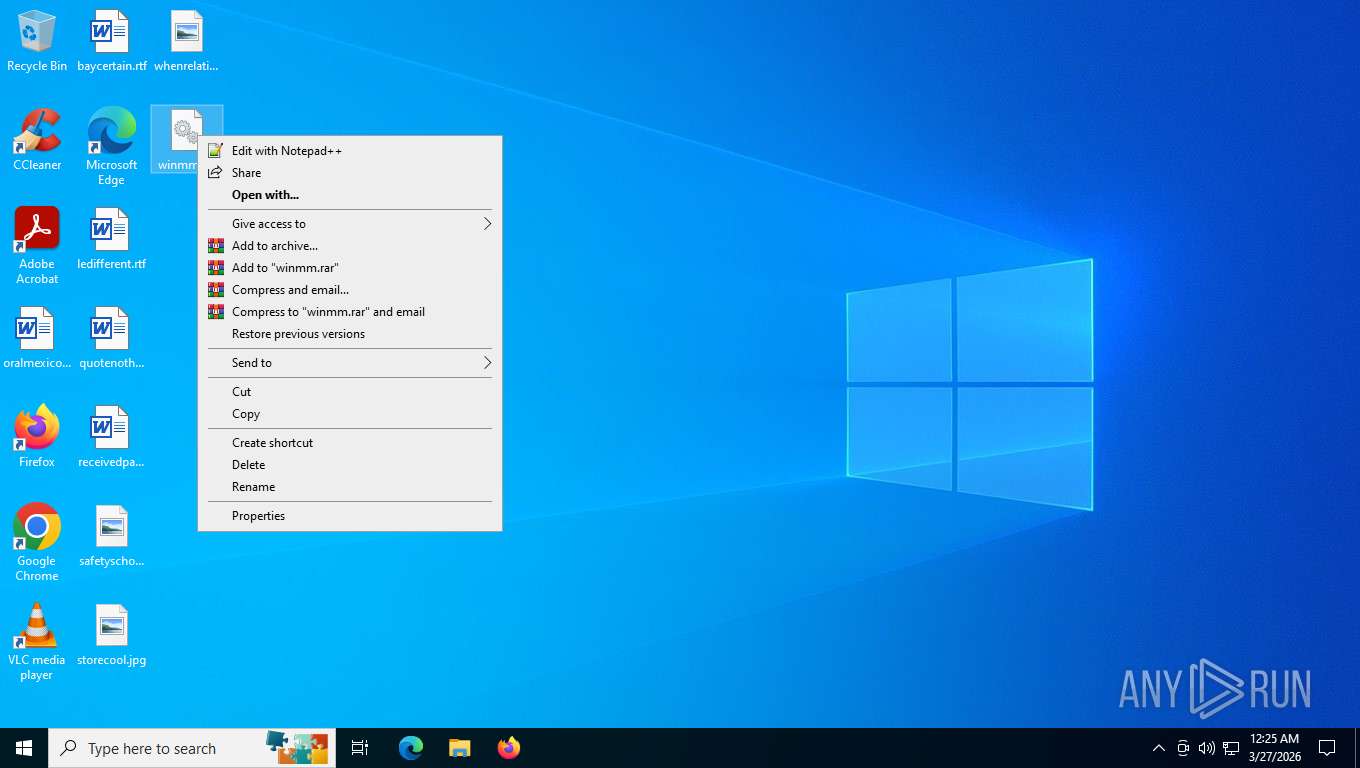
Task: Select the quotenoth... Word document icon
Action: 111,338
